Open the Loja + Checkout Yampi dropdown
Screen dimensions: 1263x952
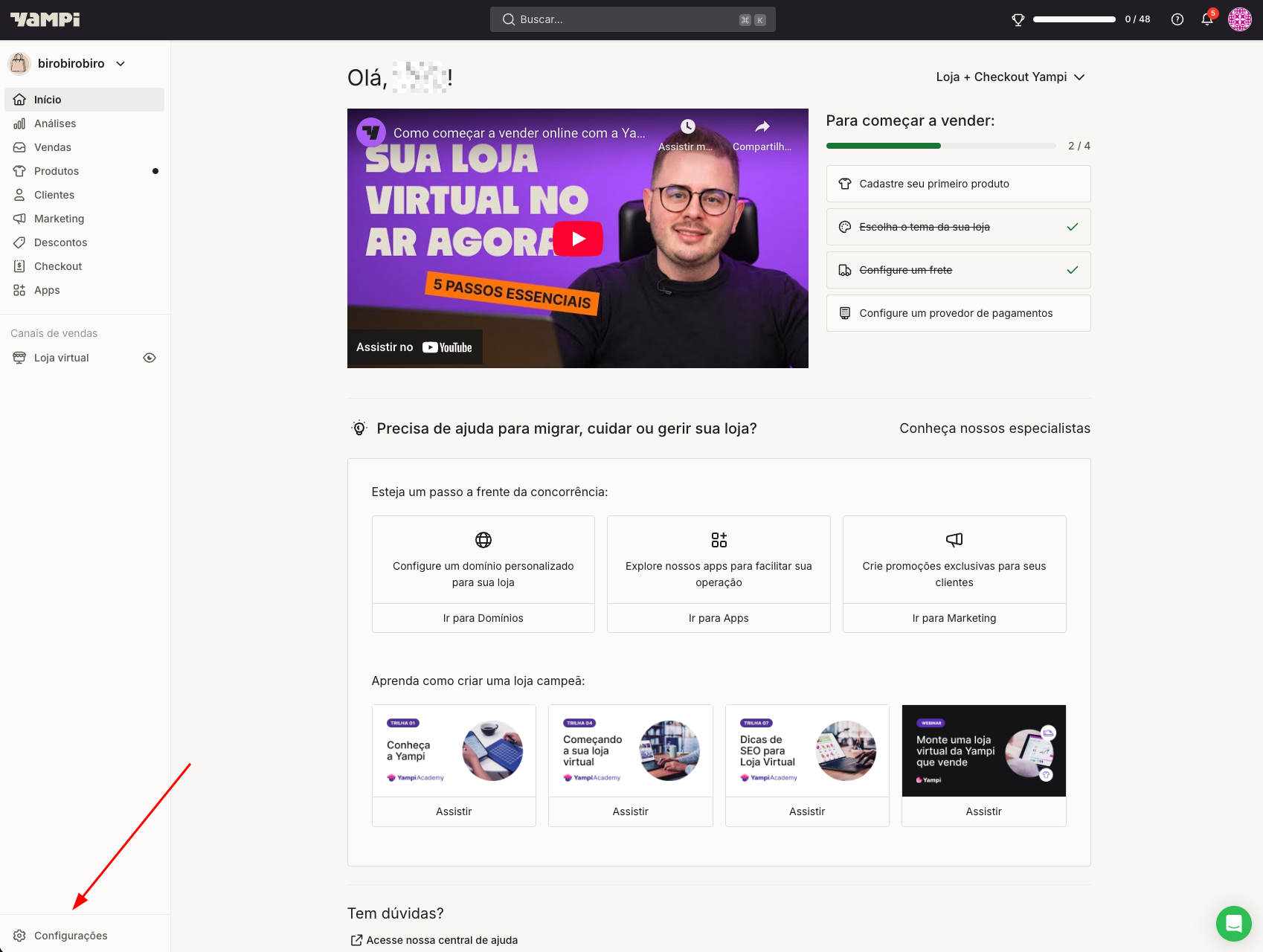(1010, 77)
